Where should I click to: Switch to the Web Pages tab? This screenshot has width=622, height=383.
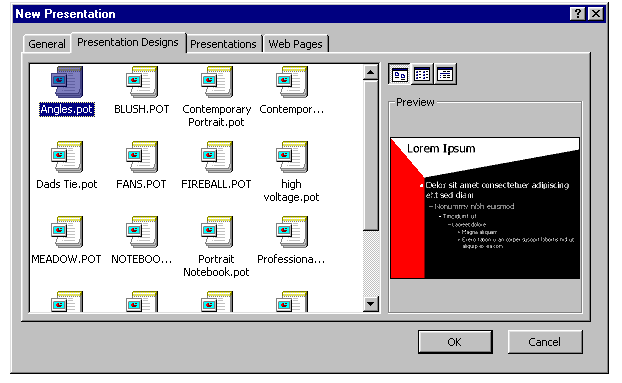[296, 44]
